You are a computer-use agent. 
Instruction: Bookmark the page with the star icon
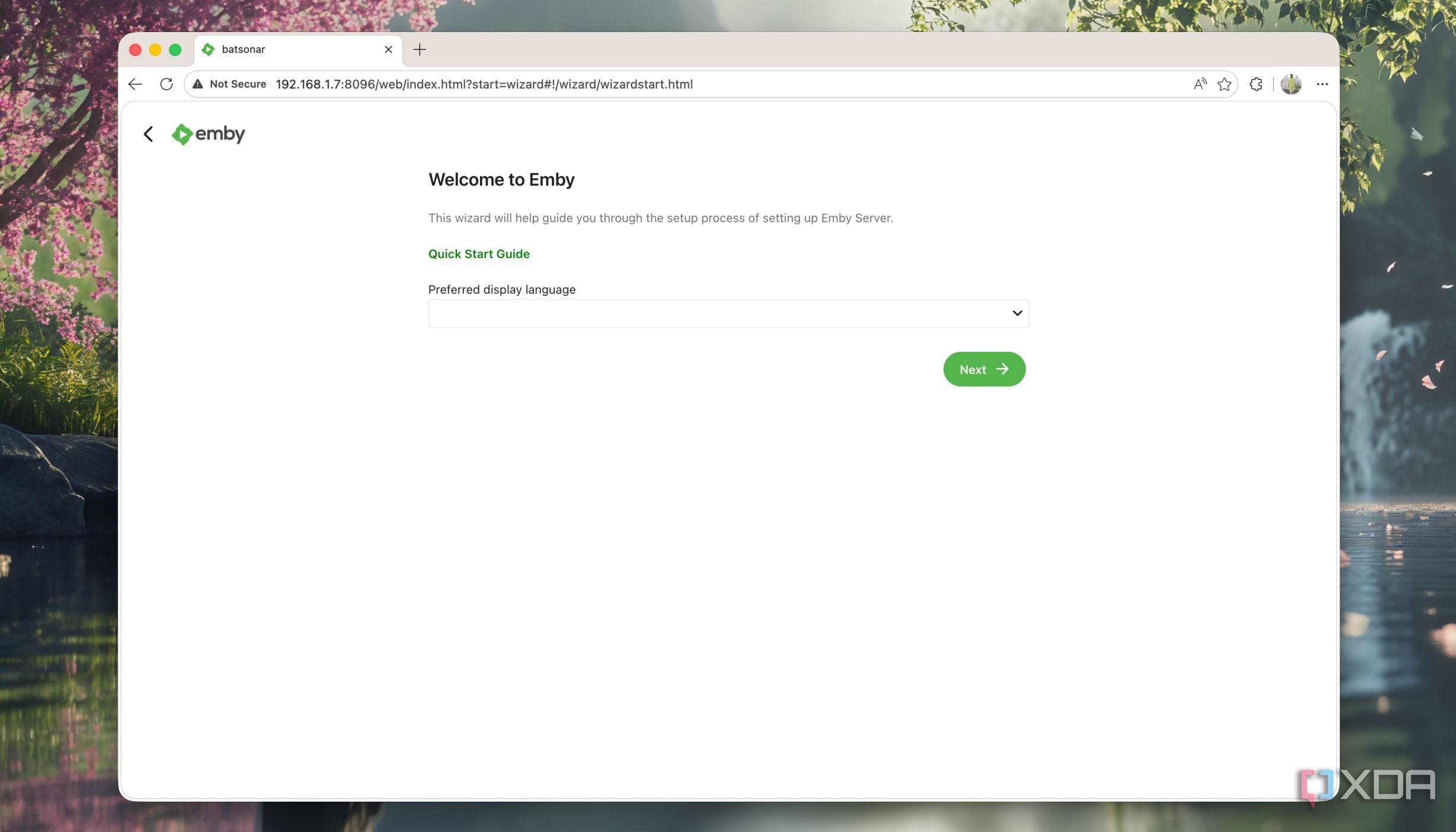1224,84
